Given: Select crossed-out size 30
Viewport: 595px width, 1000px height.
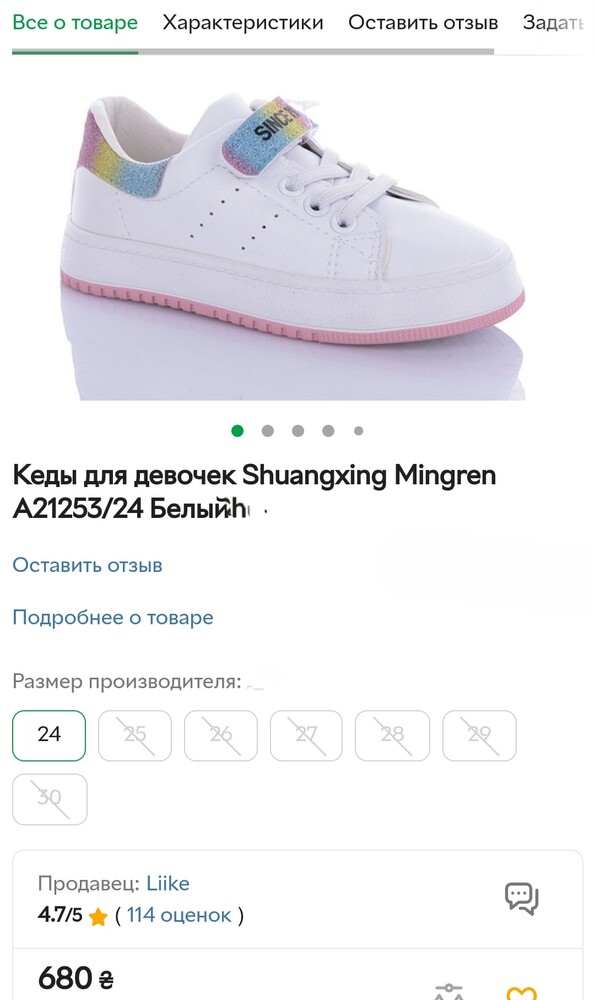Looking at the screenshot, I should point(50,799).
